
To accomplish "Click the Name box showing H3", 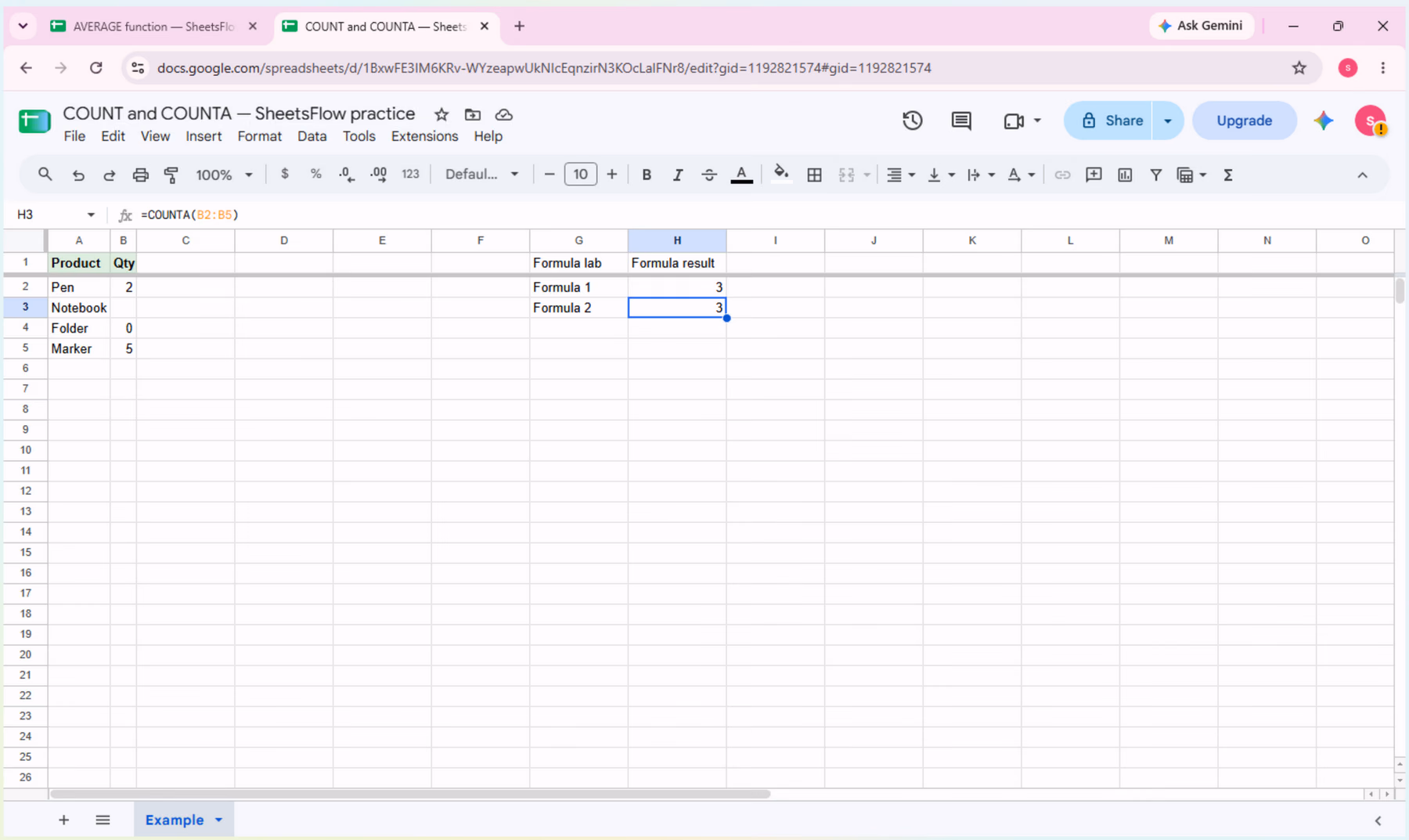I will tap(55, 215).
